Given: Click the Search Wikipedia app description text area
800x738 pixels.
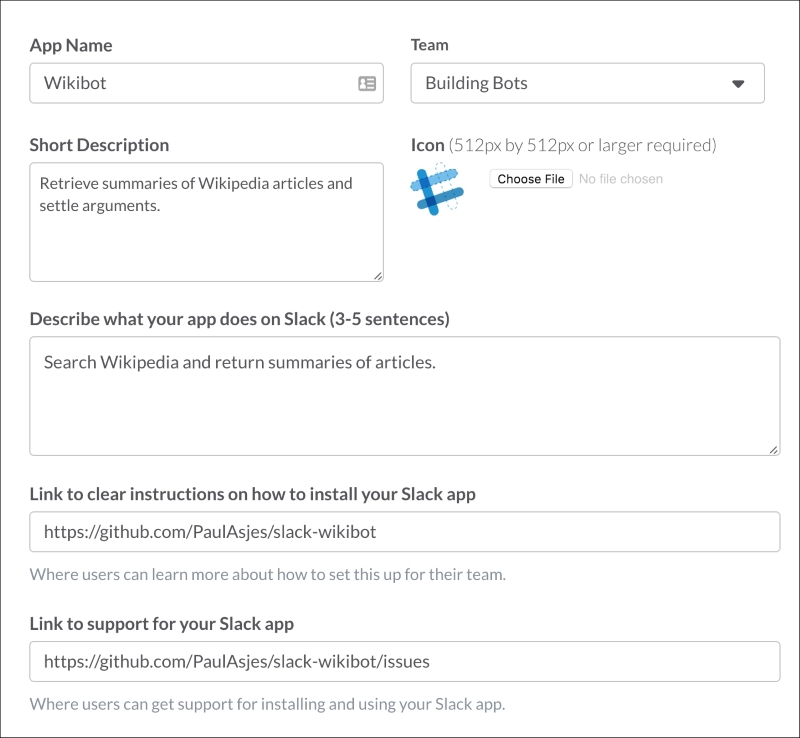Looking at the screenshot, I should 405,396.
